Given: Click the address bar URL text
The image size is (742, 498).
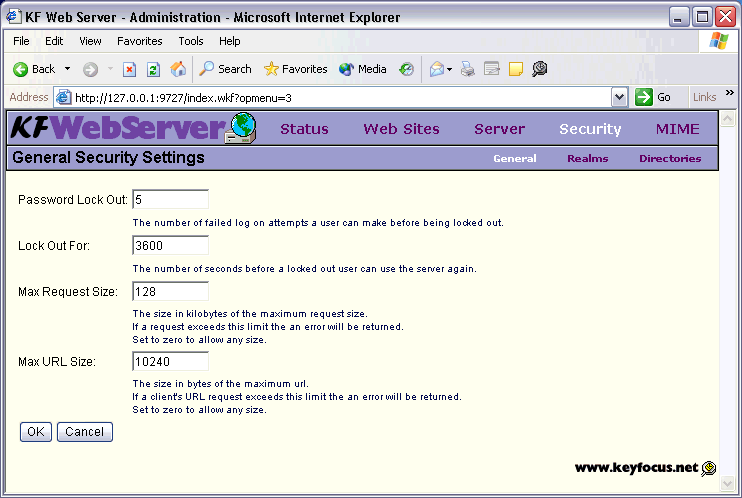Looking at the screenshot, I should click(183, 98).
